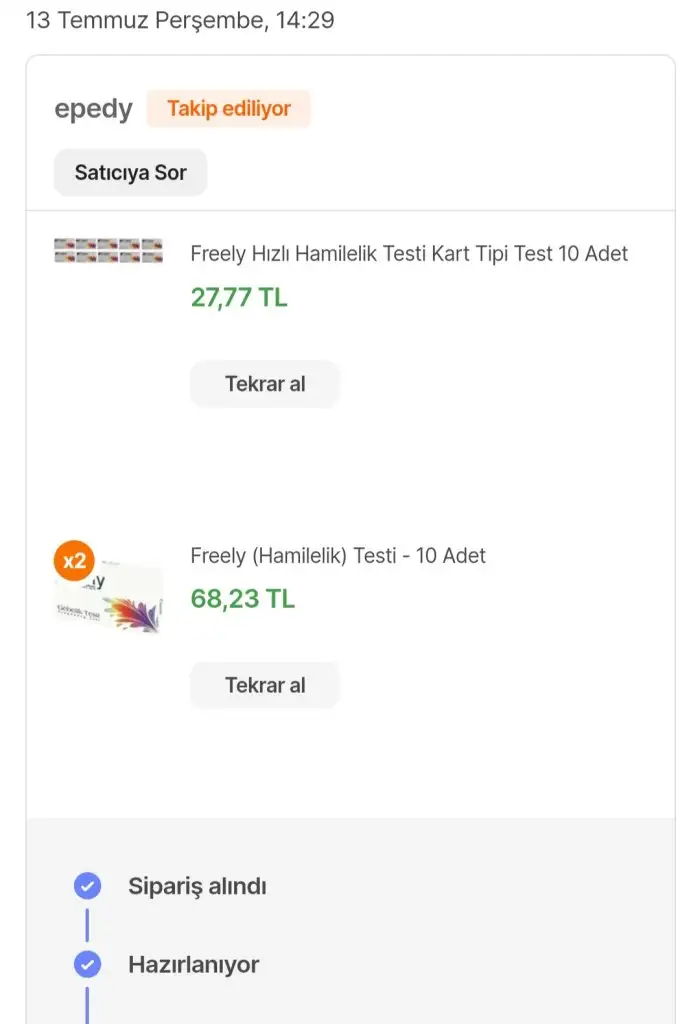
Task: Click the Sipariş alındı checkmark icon
Action: pyautogui.click(x=88, y=886)
